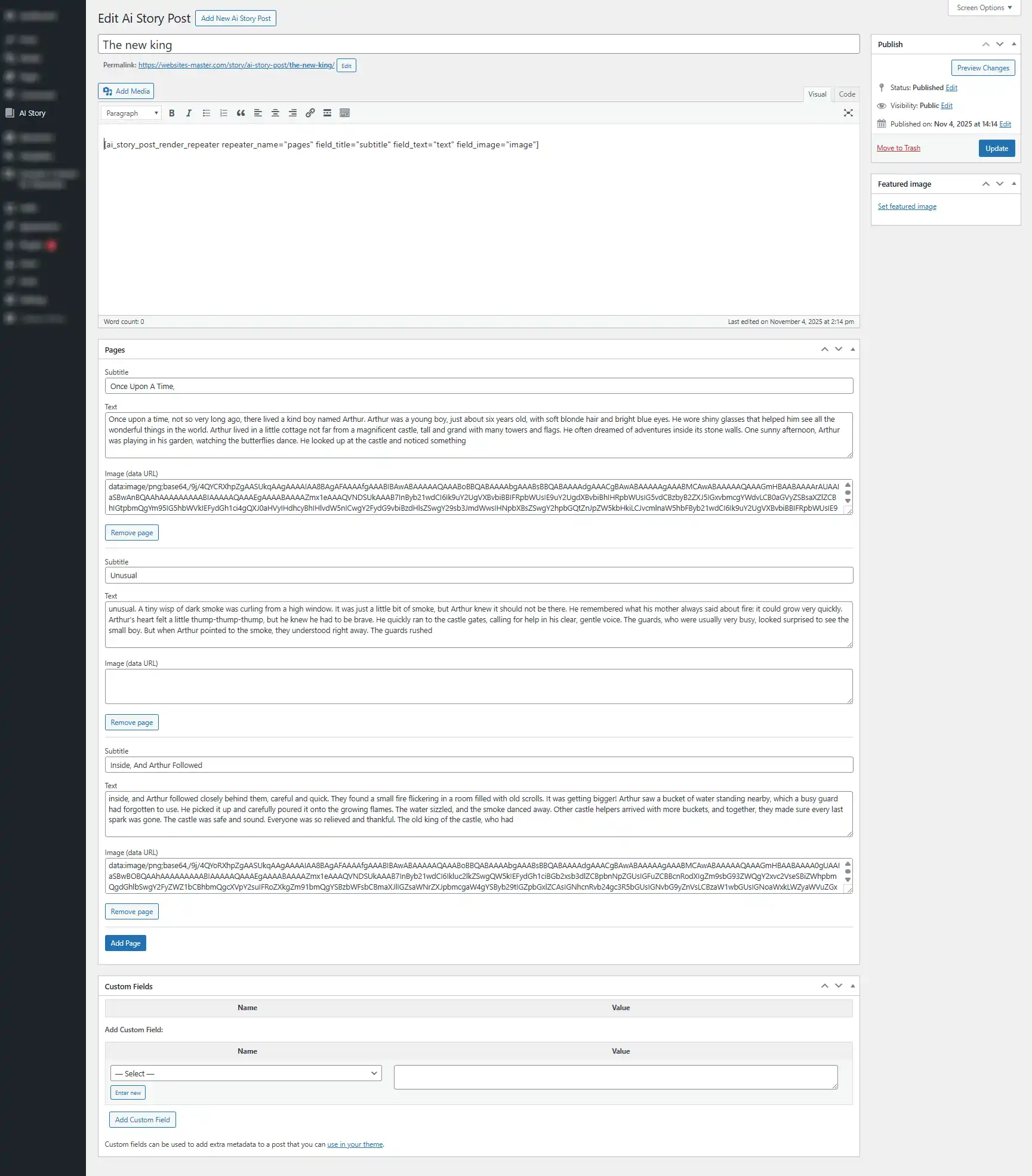Screen dimensions: 1032x1176
Task: Open the Screen Options dropdown
Action: (983, 8)
